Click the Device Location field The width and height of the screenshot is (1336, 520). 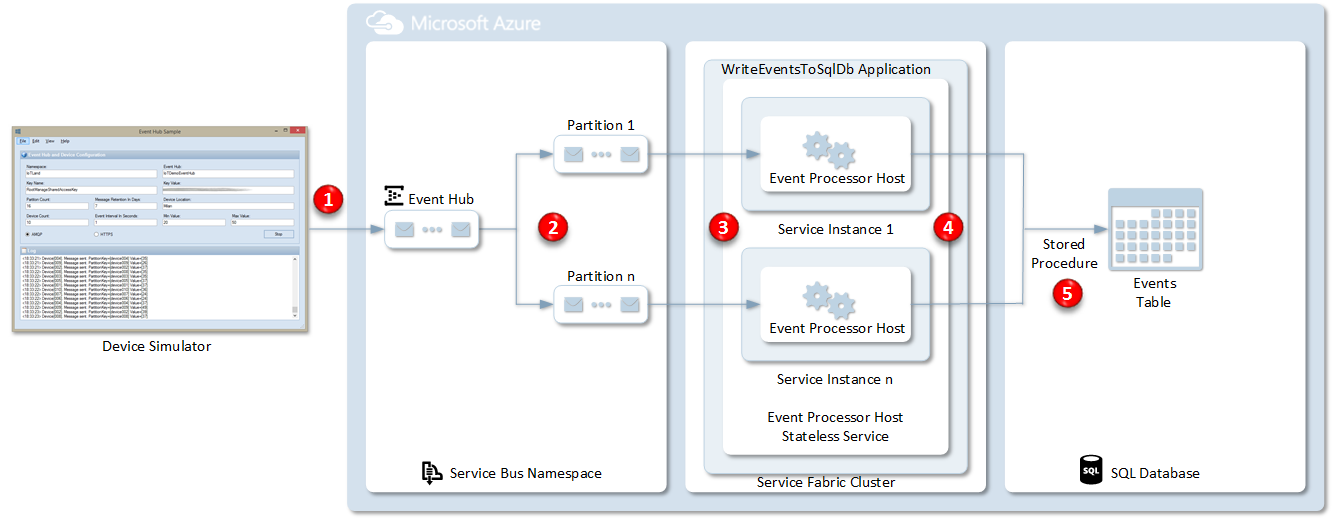tap(228, 206)
